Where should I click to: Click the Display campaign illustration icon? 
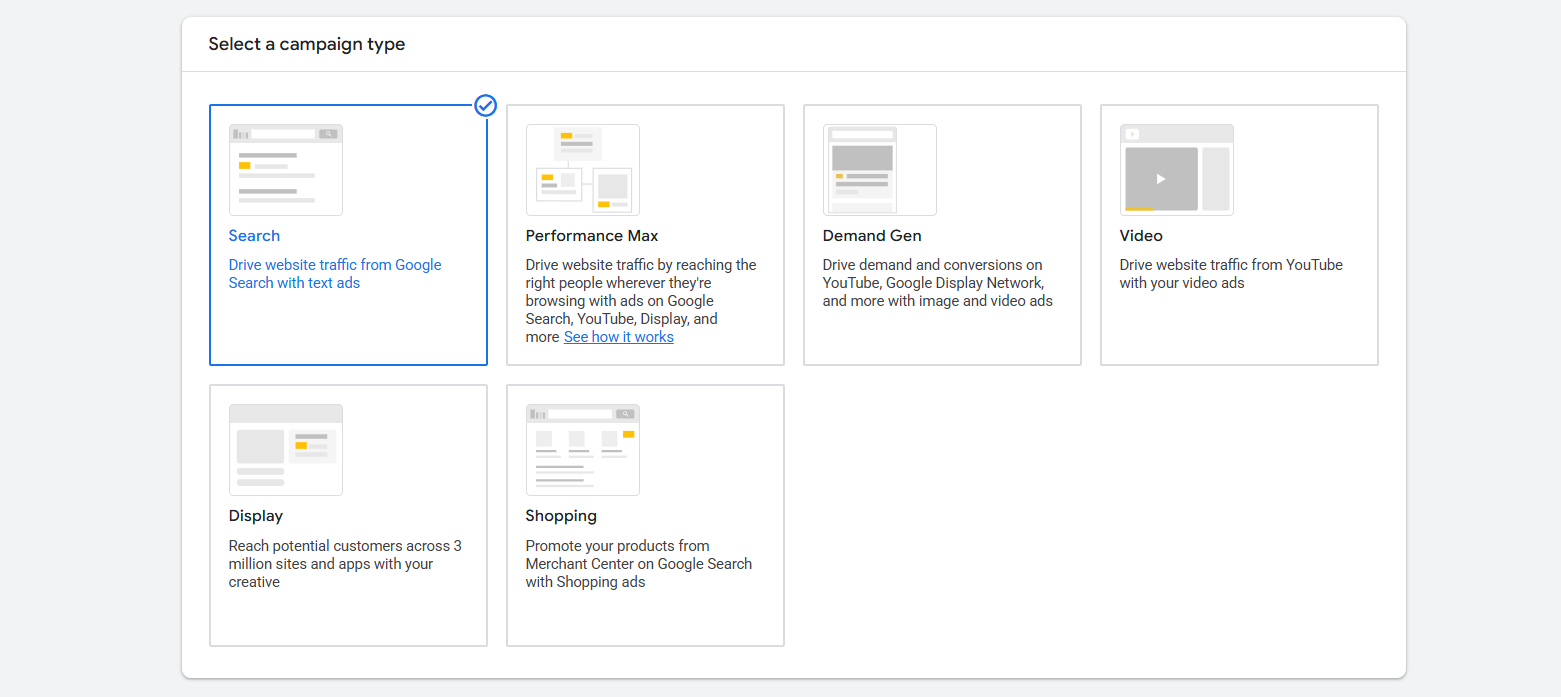click(285, 450)
